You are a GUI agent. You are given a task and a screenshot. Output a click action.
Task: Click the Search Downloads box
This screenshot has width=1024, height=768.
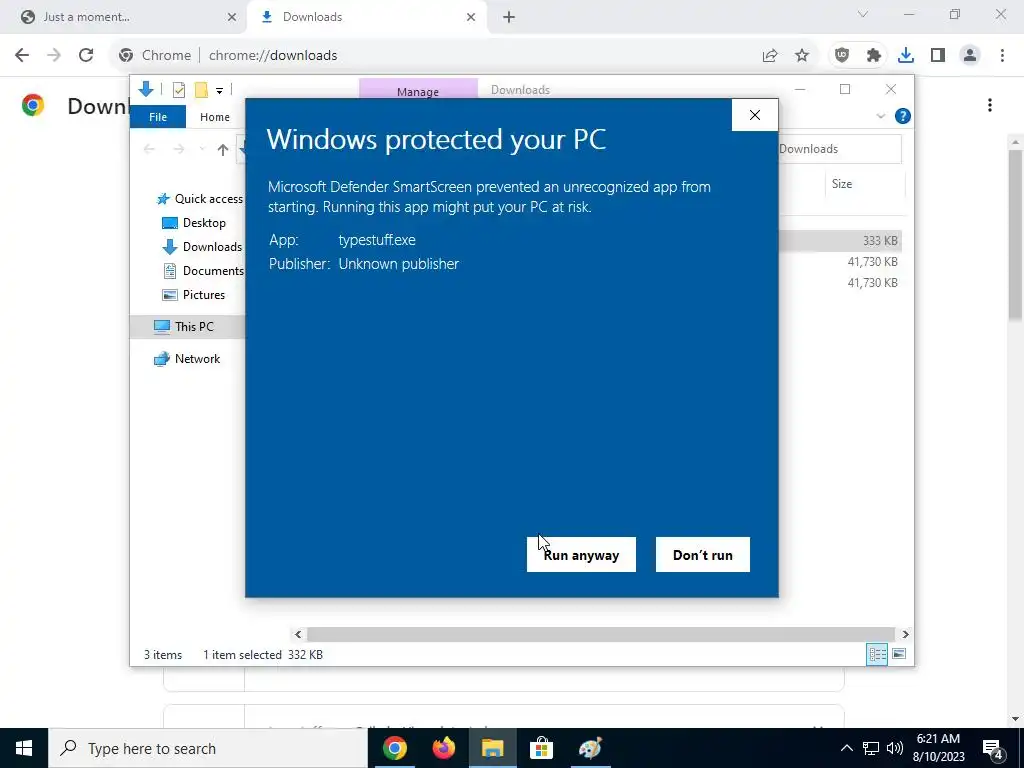coord(840,149)
